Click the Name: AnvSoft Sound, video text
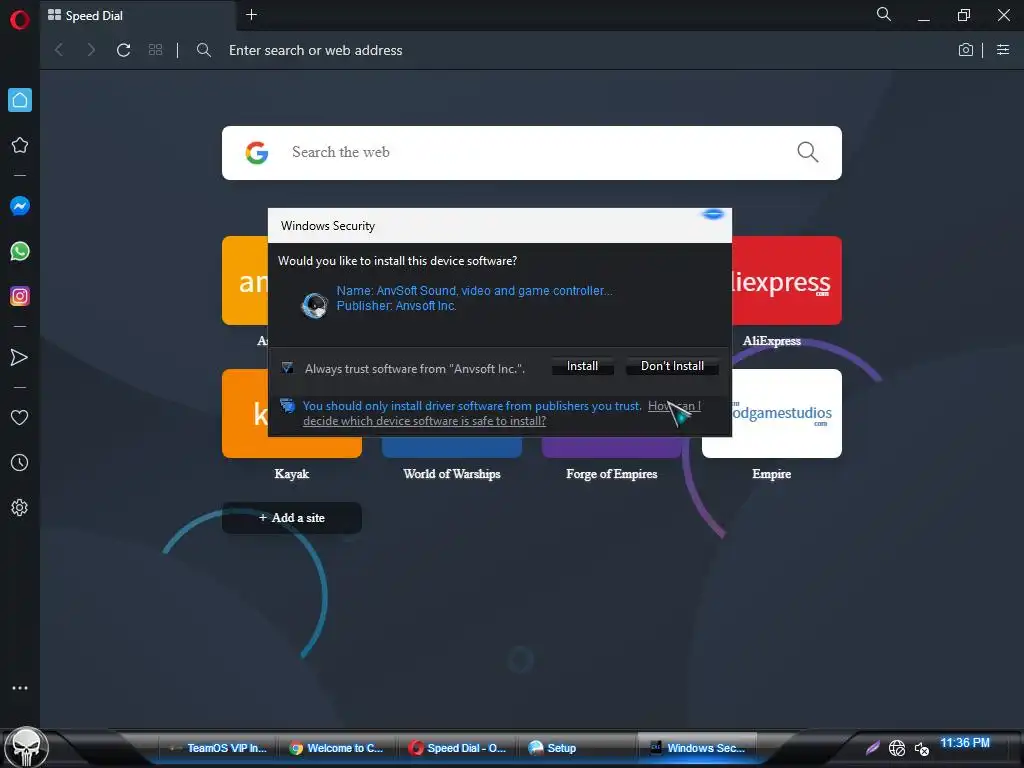1024x768 pixels. coord(474,291)
